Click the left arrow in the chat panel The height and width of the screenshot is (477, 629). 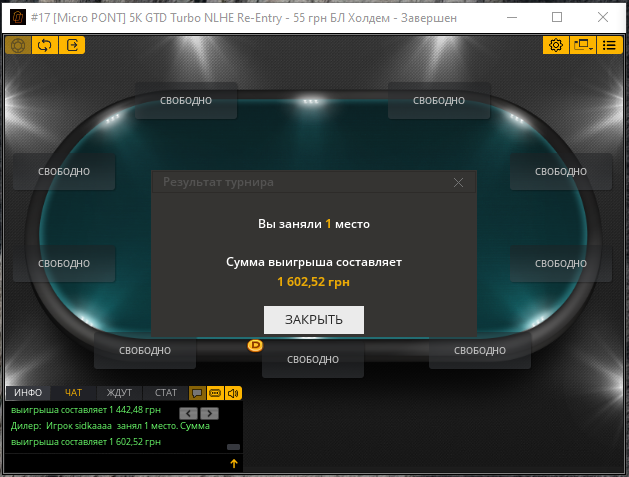[x=188, y=413]
